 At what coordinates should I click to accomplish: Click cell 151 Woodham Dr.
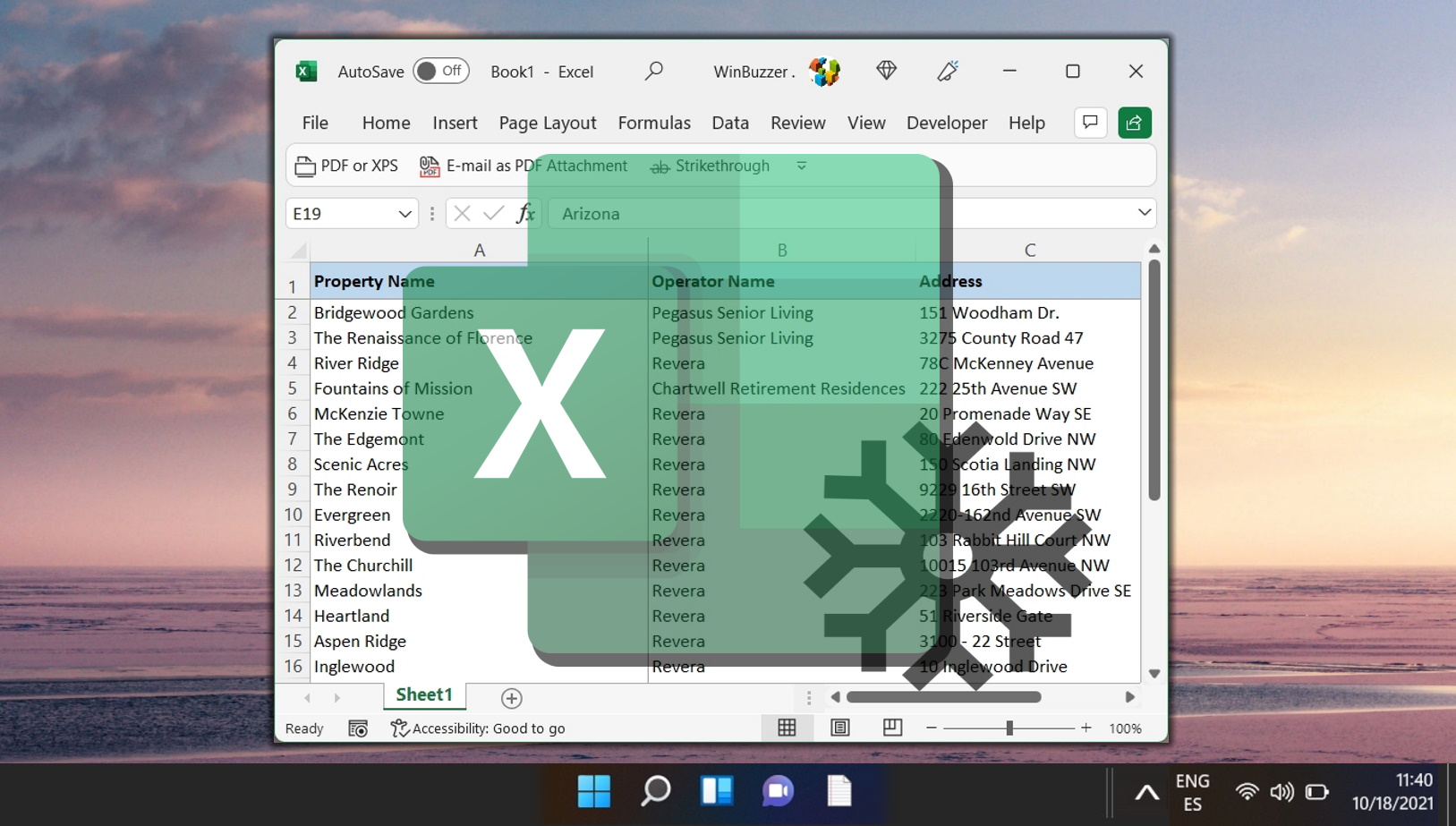1029,312
